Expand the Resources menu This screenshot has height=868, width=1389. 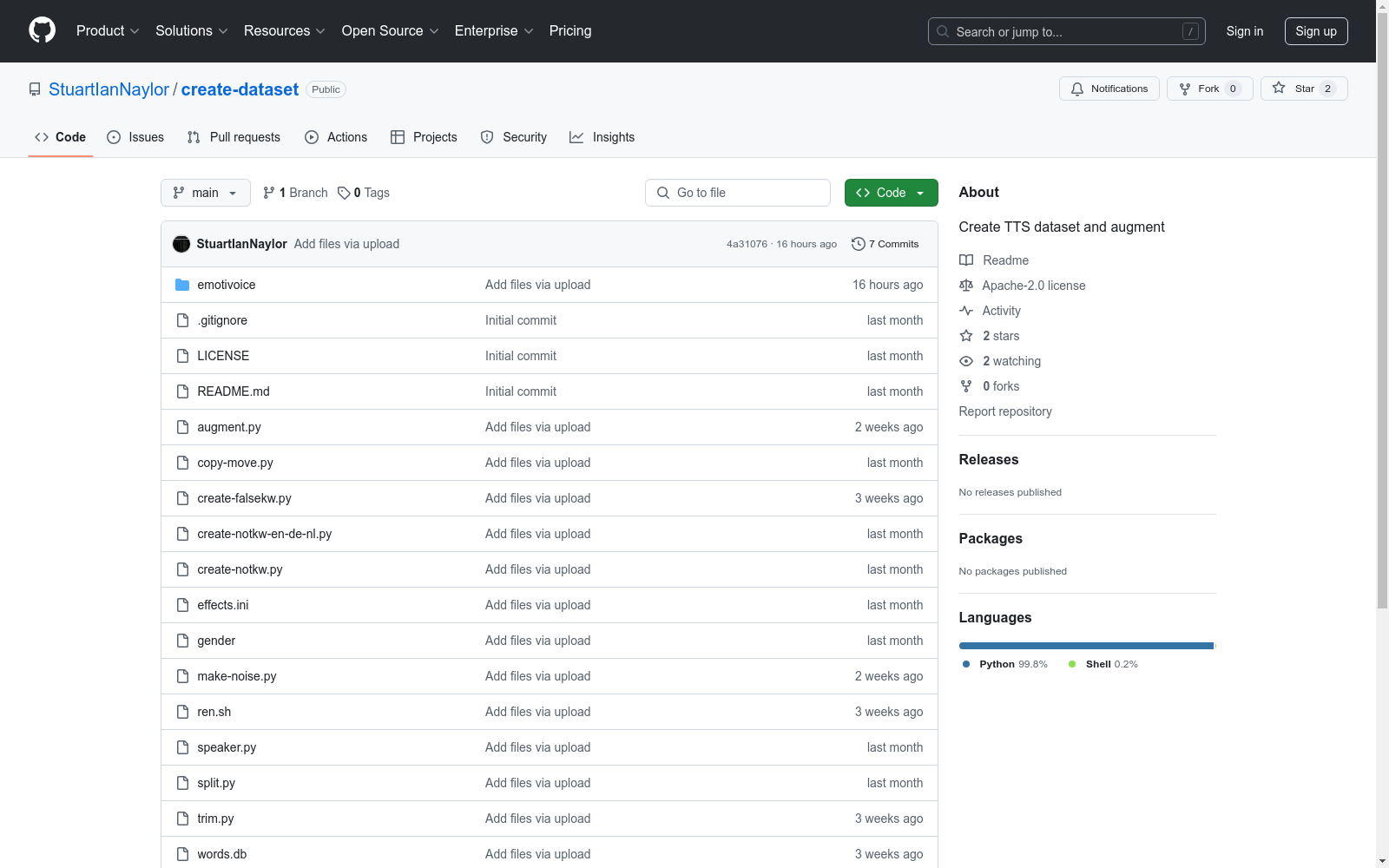point(285,30)
